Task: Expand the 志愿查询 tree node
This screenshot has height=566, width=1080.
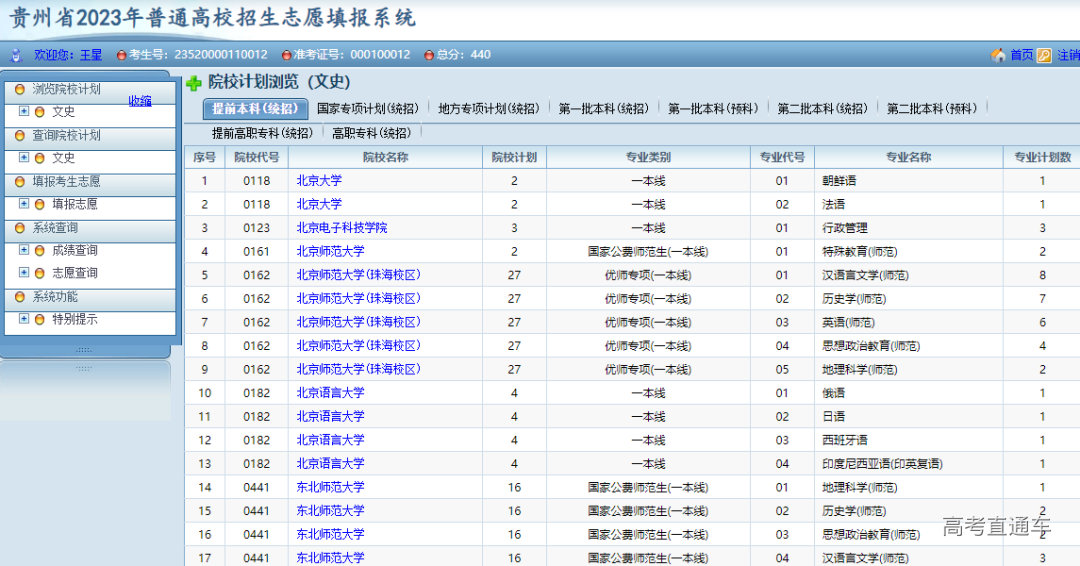Action: click(x=24, y=273)
